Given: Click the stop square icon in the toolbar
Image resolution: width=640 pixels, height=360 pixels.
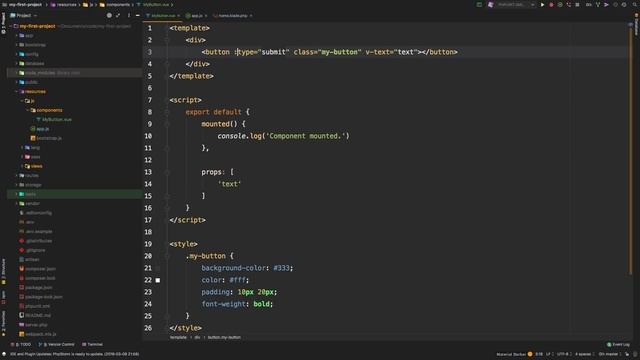Looking at the screenshot, I should (577, 5).
